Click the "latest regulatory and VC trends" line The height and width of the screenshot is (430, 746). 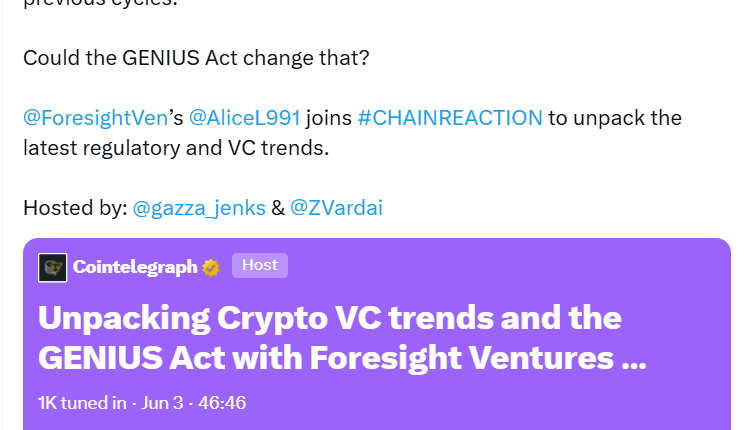click(x=175, y=148)
